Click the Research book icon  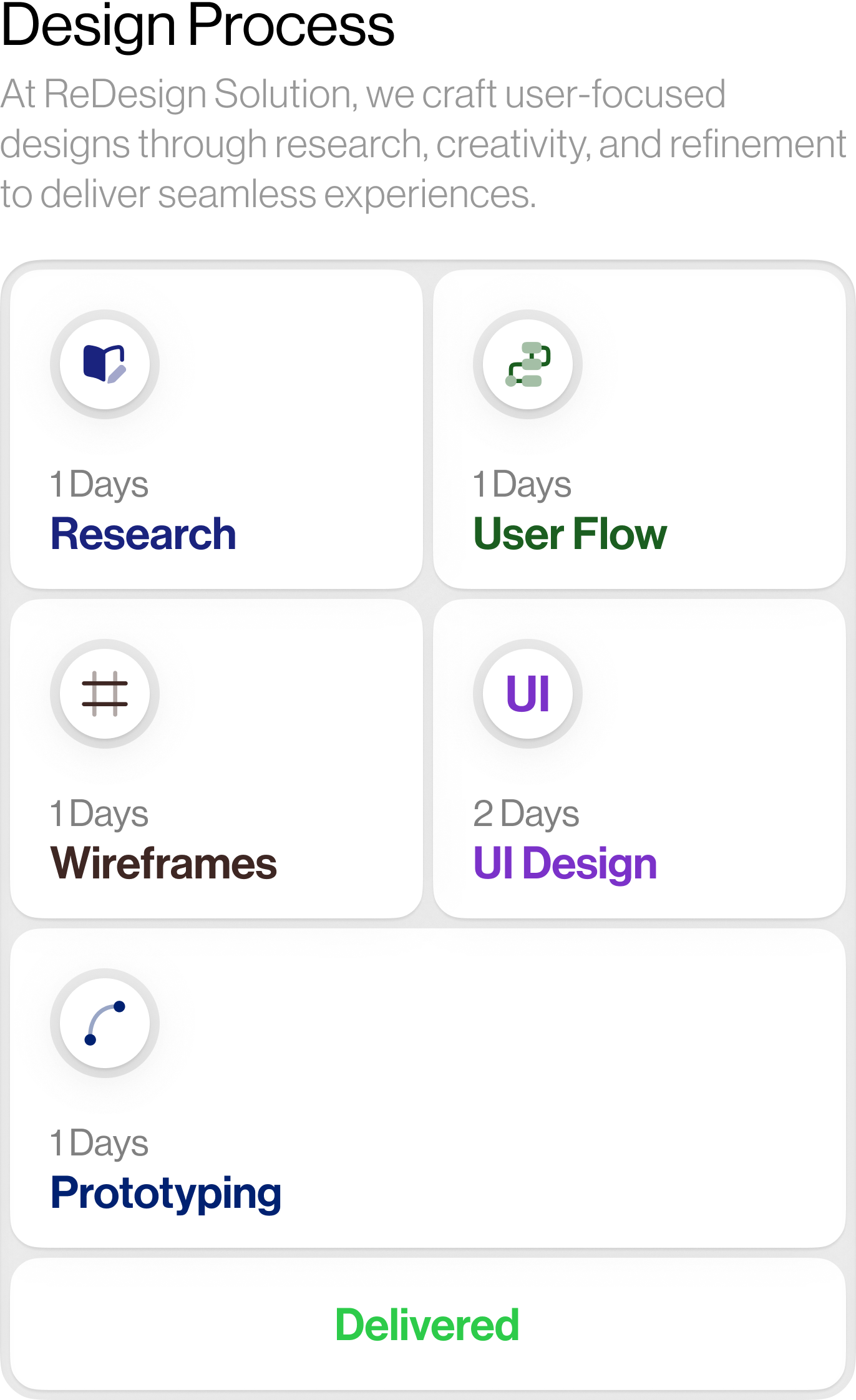click(105, 364)
